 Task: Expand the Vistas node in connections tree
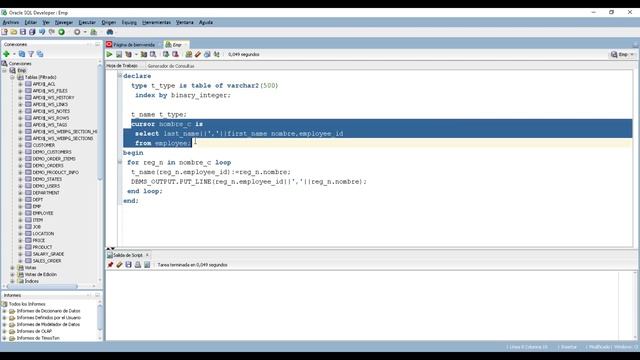tap(12, 268)
